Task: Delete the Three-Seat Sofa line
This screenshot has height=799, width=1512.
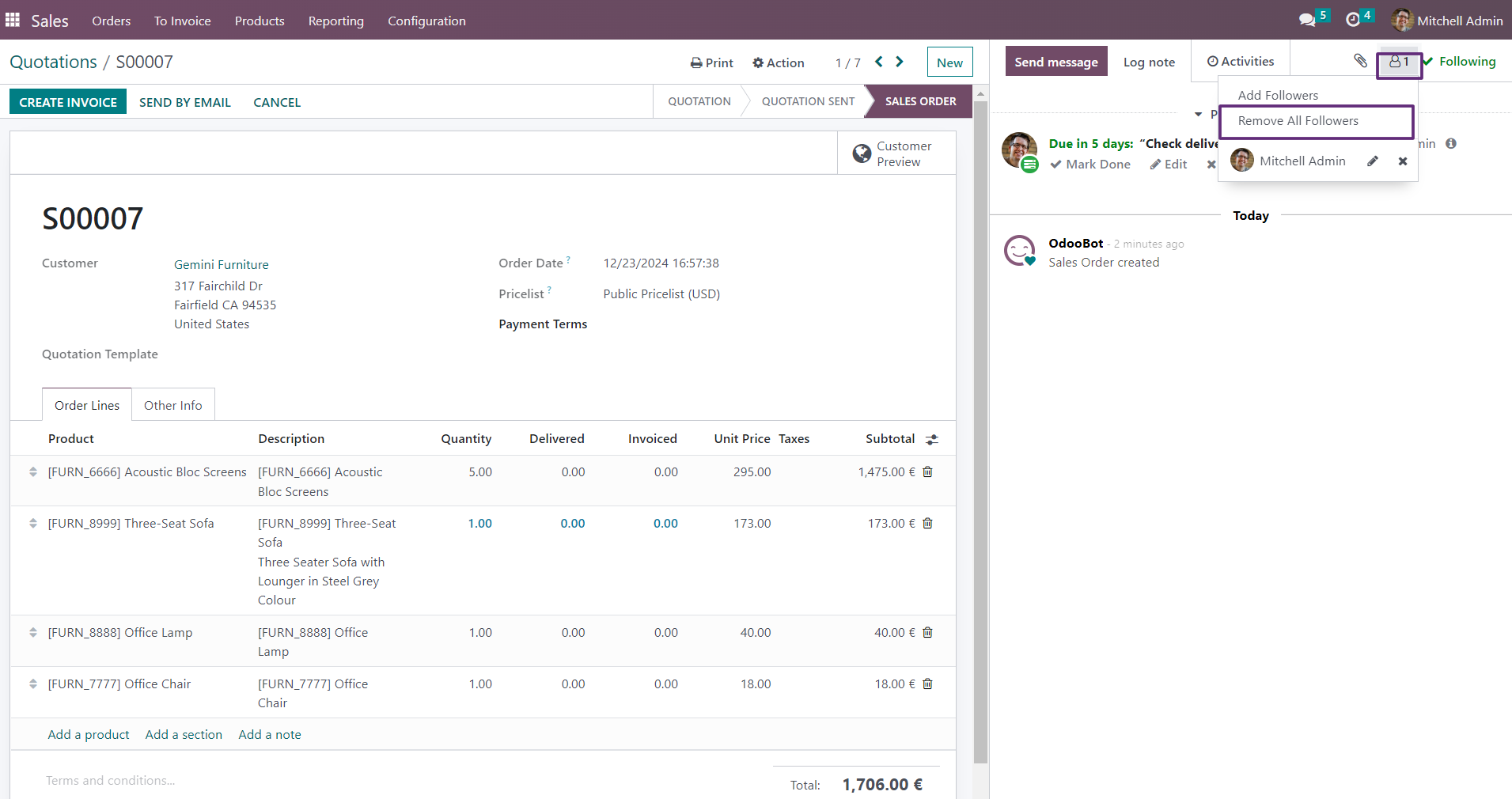Action: (x=928, y=523)
